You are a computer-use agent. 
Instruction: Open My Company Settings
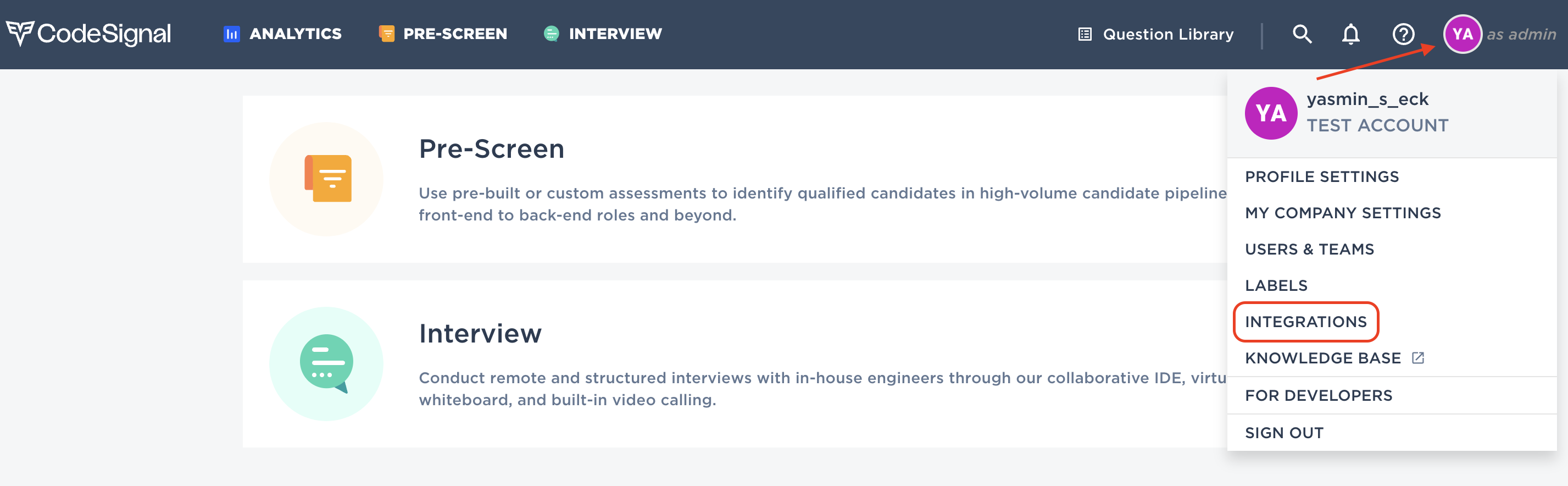[x=1343, y=213]
